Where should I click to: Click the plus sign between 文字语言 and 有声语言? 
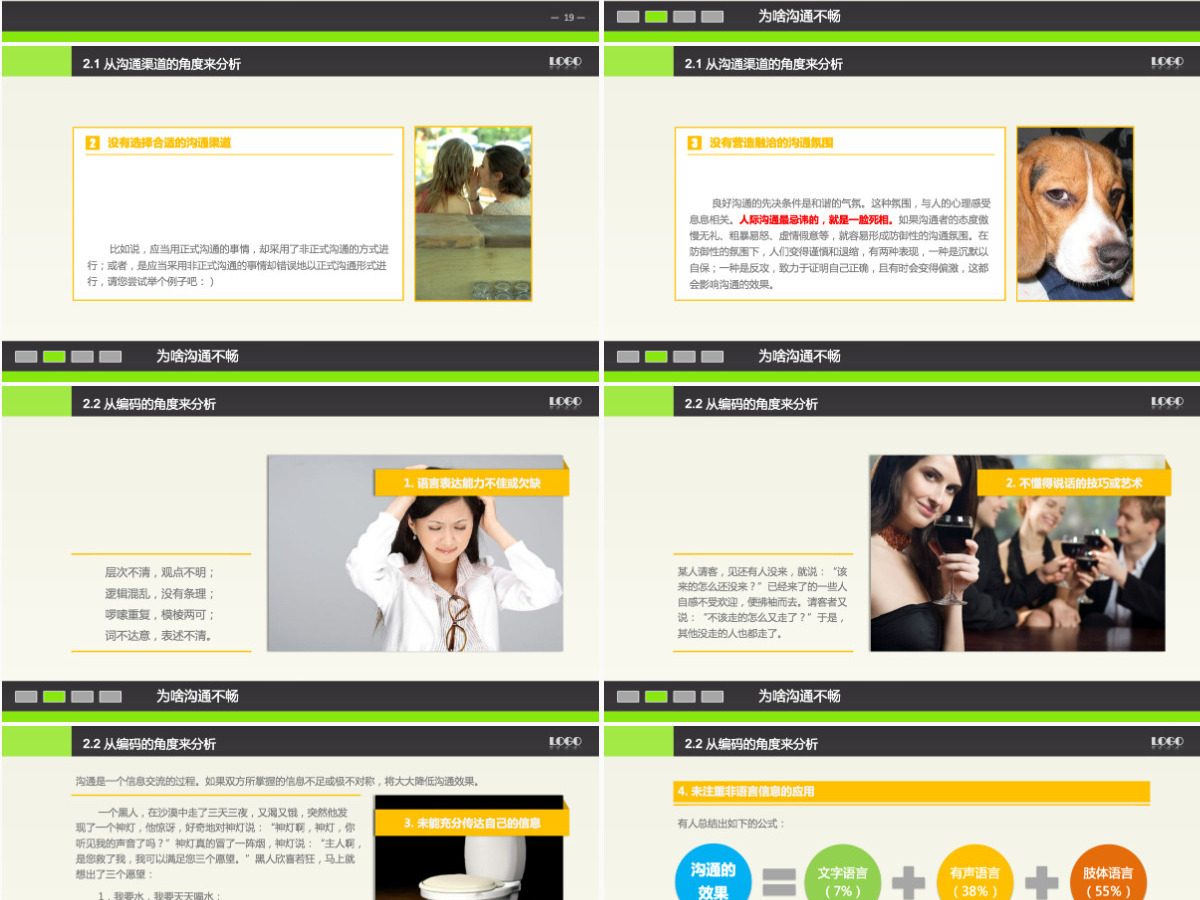908,881
